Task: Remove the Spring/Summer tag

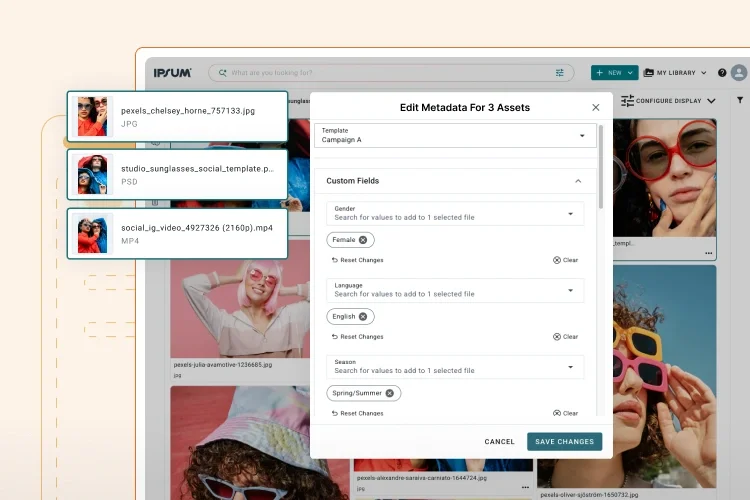Action: [x=390, y=393]
